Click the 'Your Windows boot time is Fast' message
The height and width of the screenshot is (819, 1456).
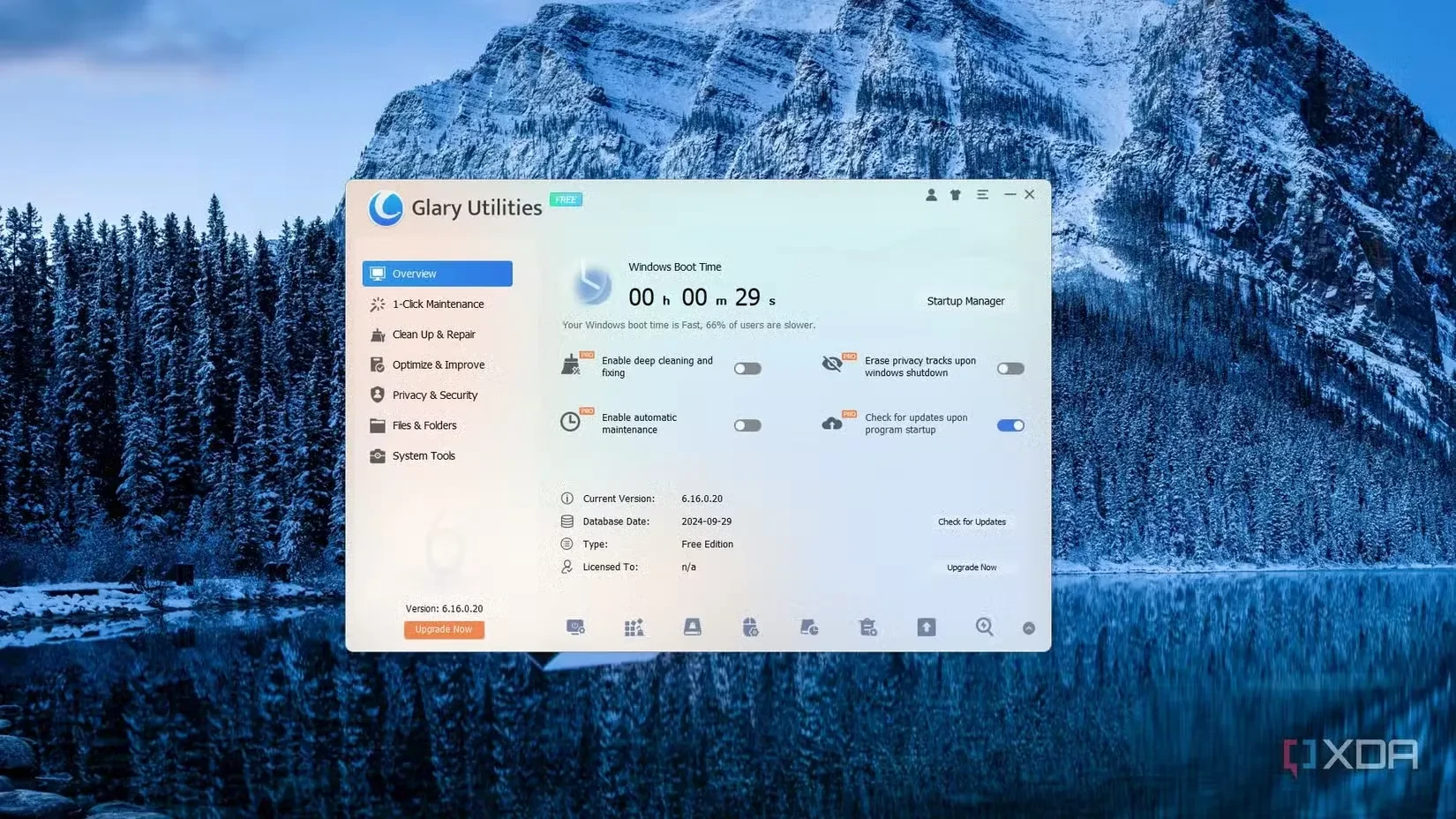(689, 326)
